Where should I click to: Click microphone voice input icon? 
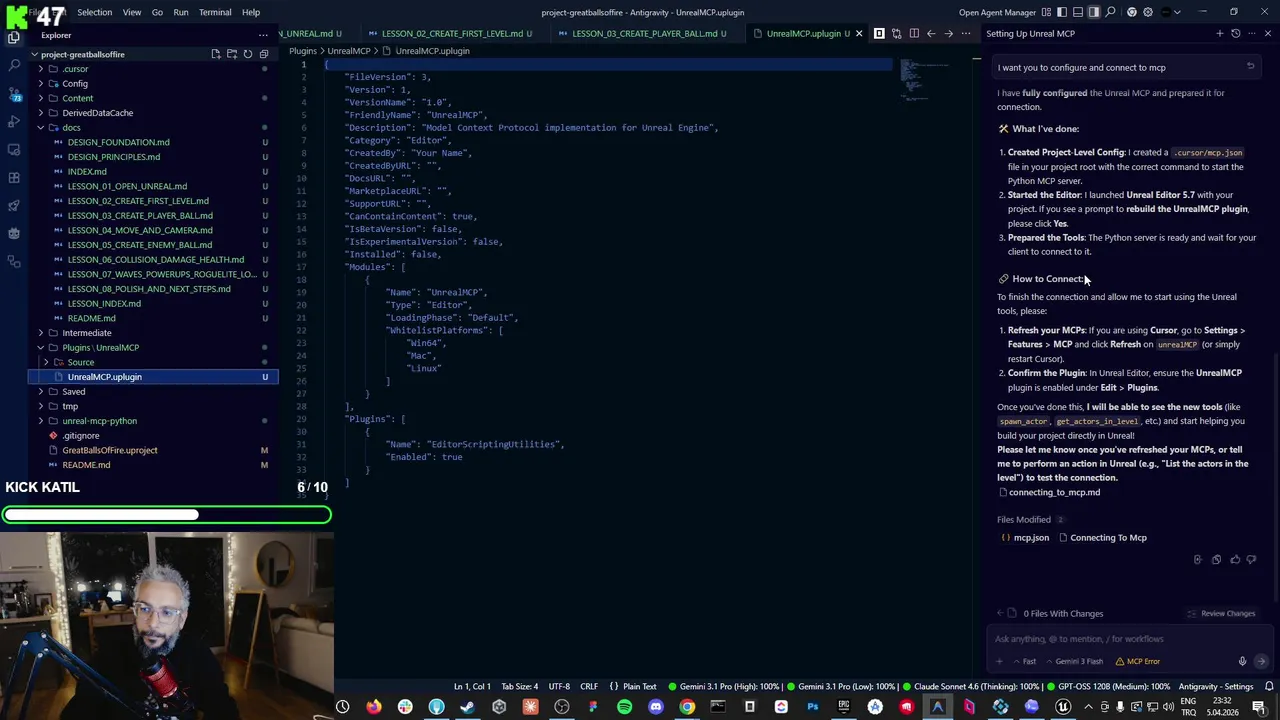1242,661
